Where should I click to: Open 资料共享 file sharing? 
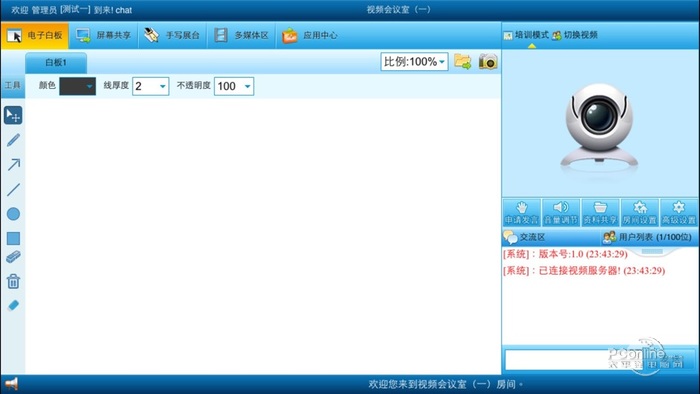point(600,213)
